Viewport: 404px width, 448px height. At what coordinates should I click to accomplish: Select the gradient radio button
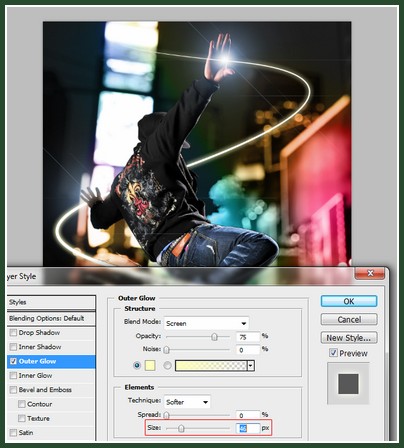(x=167, y=366)
